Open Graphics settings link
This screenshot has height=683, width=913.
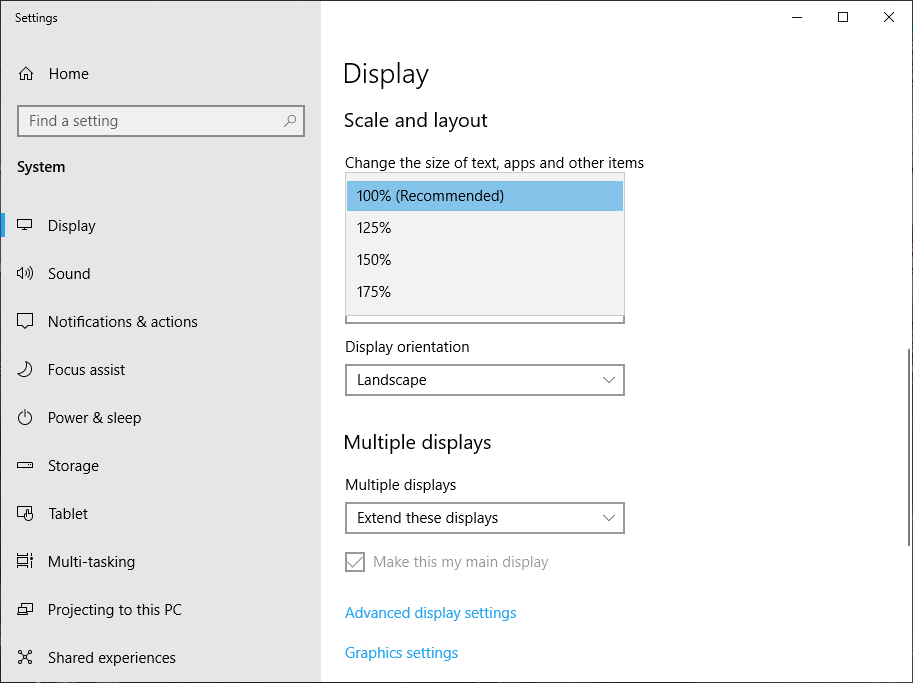click(x=401, y=653)
